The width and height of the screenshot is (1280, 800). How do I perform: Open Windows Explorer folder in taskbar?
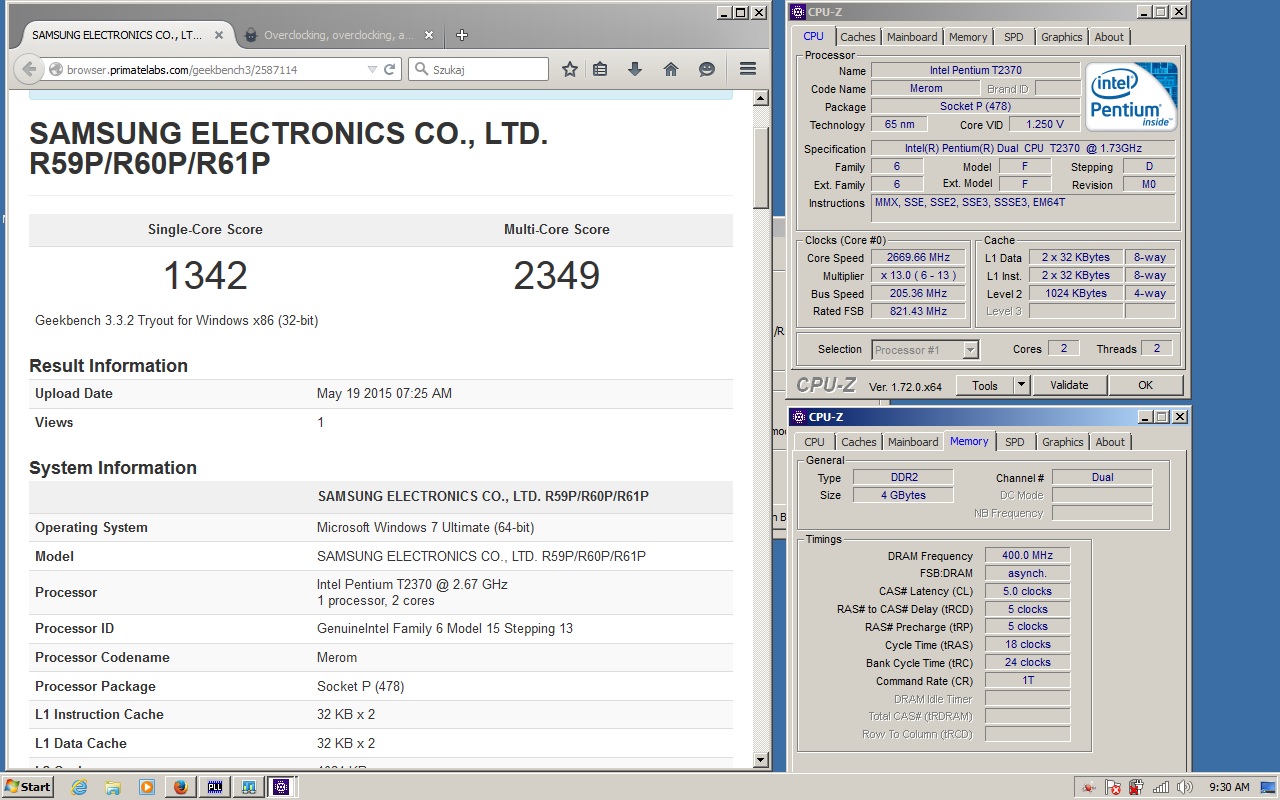113,787
